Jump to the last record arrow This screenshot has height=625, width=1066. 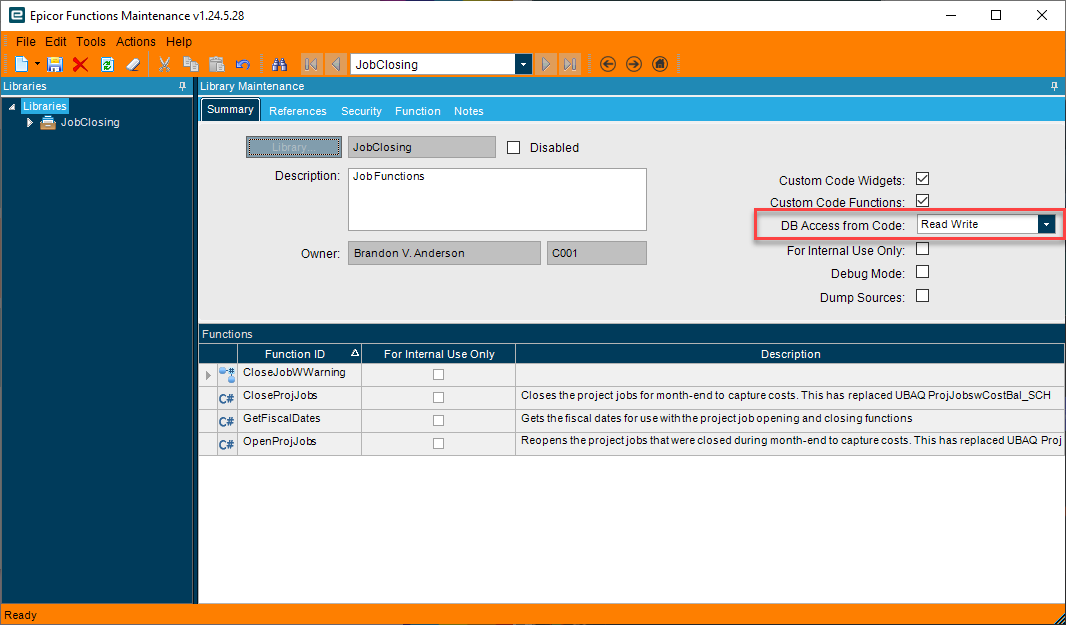tap(570, 64)
